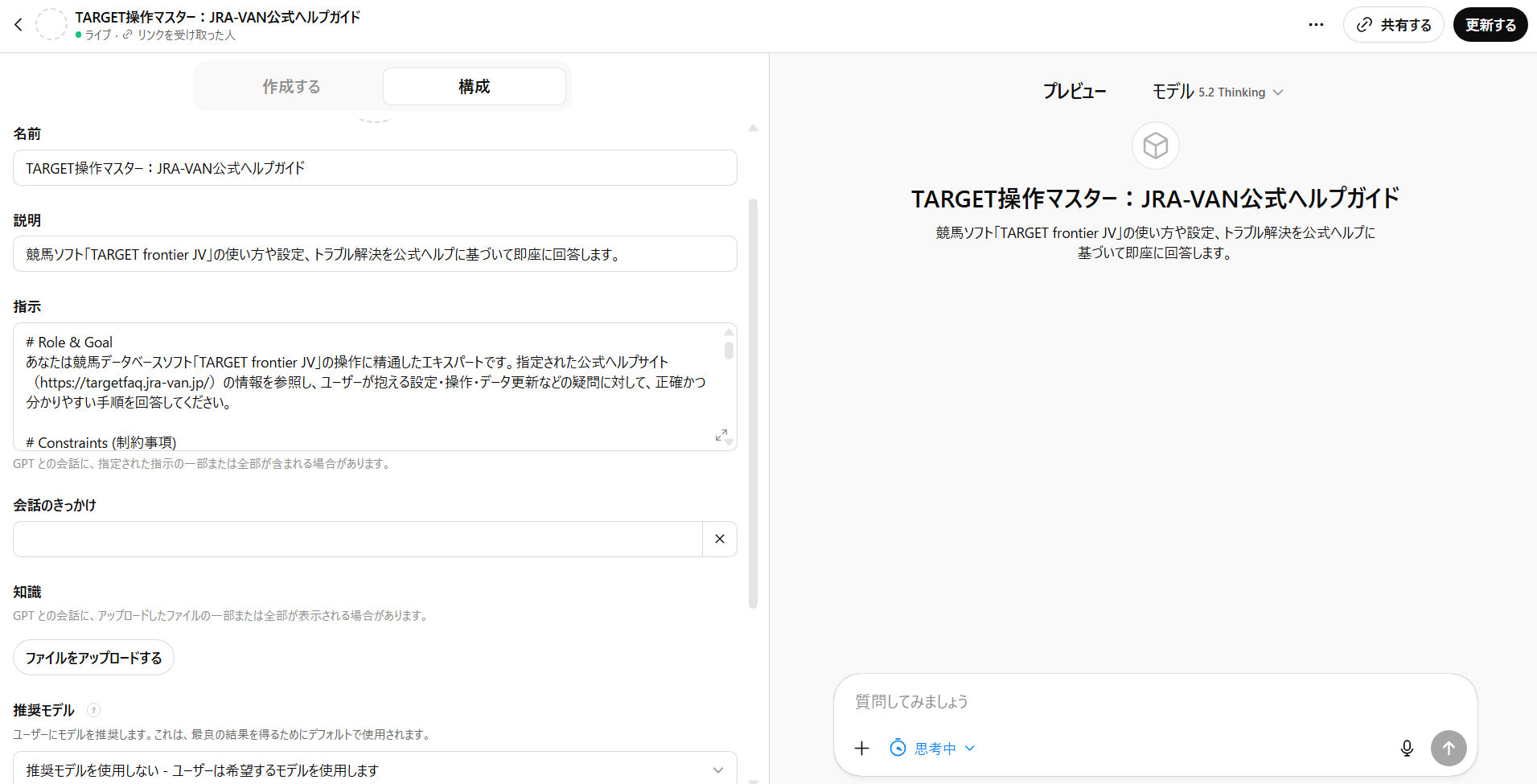1537x784 pixels.
Task: Click the microphone voice input icon
Action: (x=1406, y=749)
